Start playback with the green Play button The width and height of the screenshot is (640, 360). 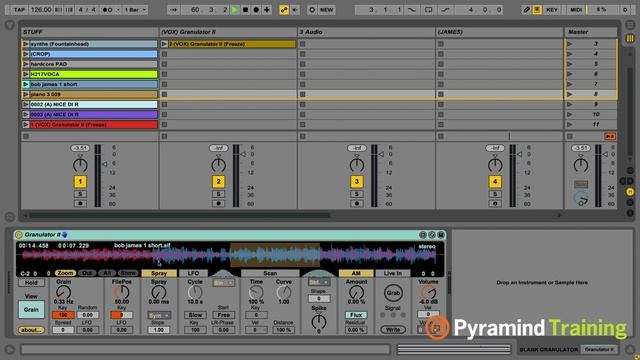[x=235, y=10]
